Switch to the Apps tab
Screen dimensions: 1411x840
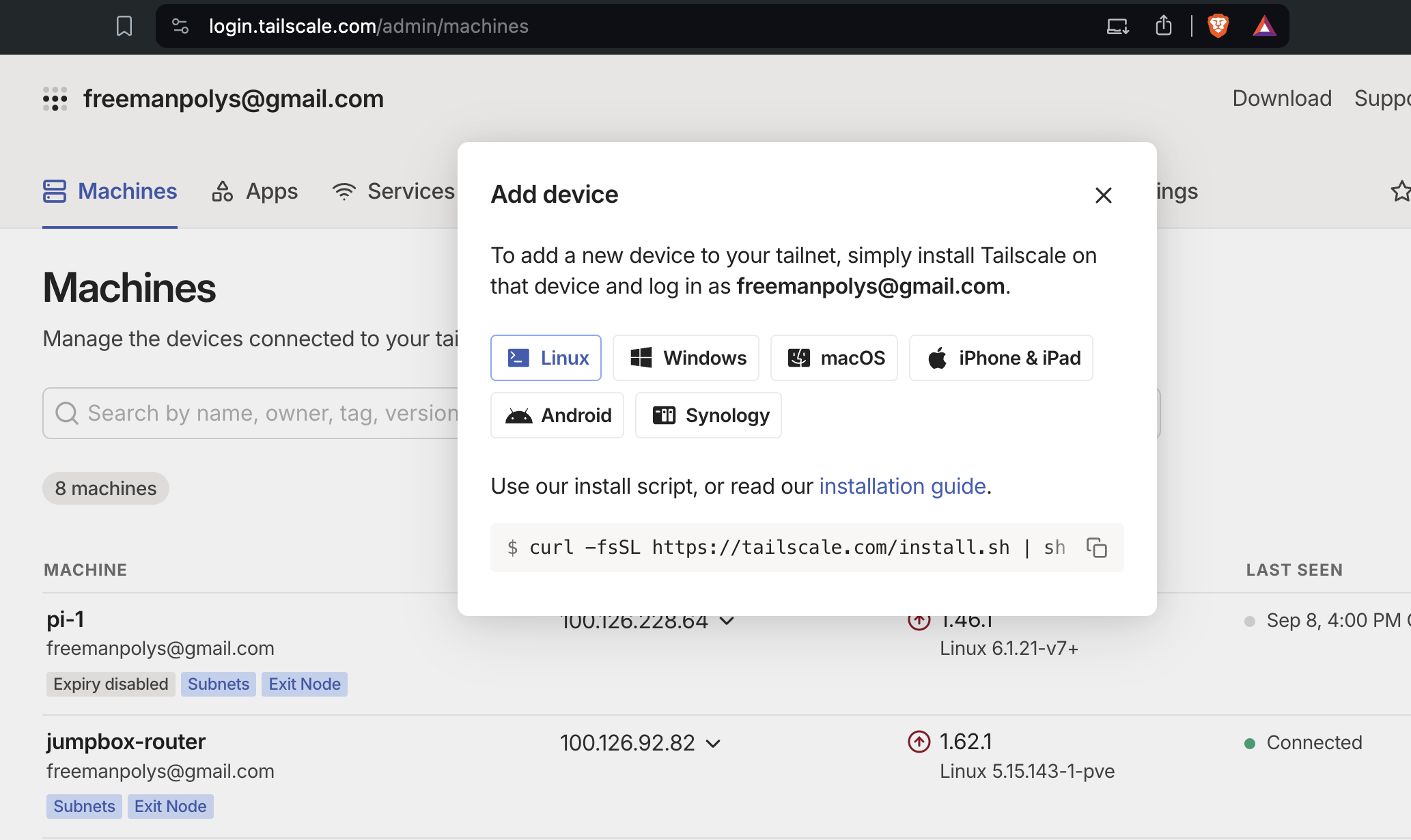pos(255,191)
